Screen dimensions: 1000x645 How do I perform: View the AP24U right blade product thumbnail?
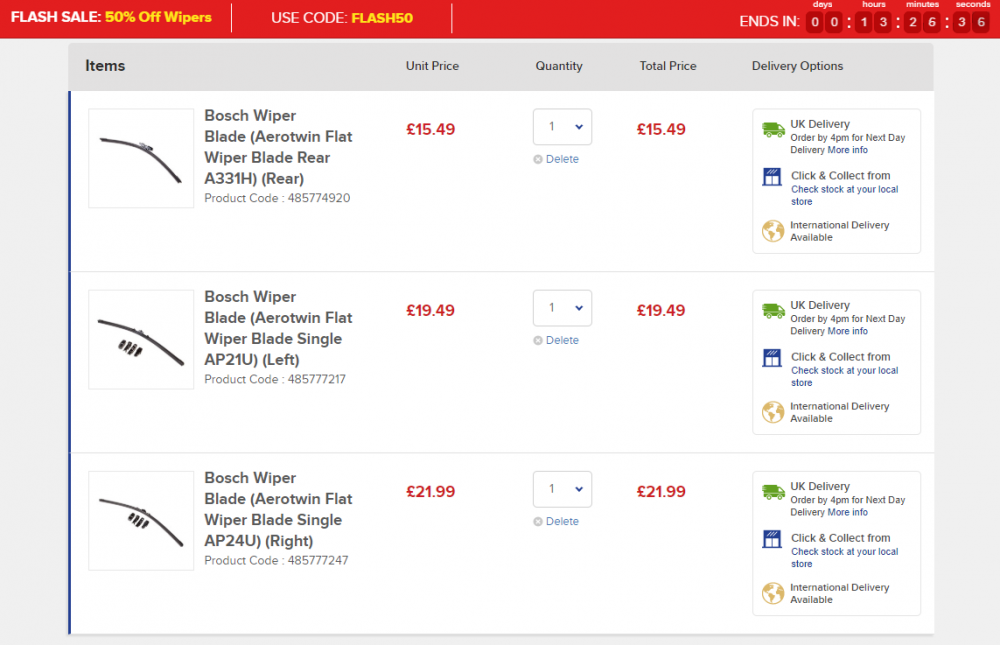[141, 521]
